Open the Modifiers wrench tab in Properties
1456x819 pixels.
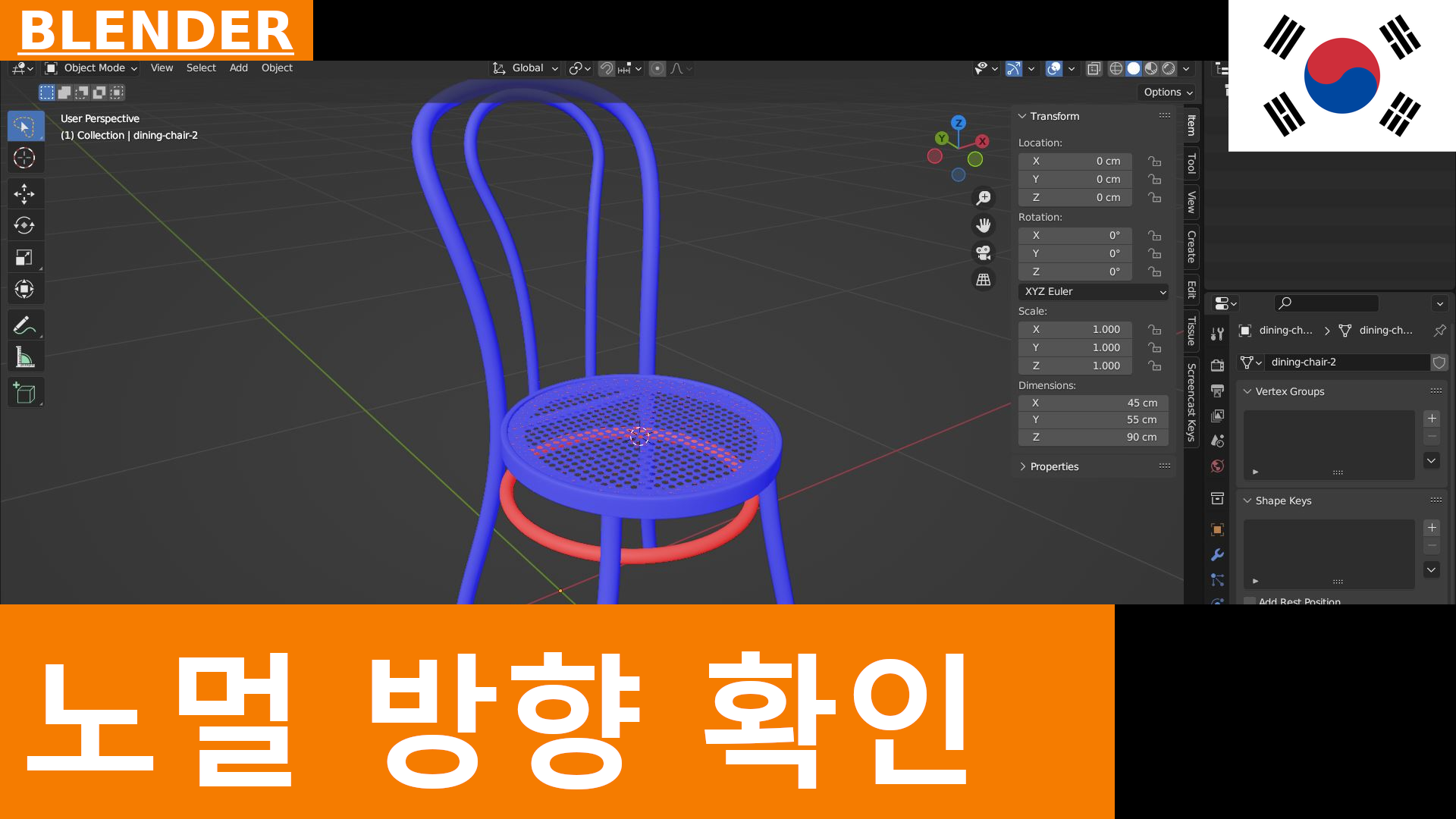pos(1217,555)
